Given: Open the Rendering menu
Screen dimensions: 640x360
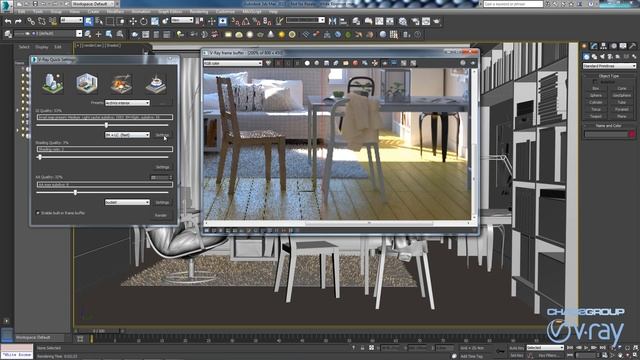Looking at the screenshot, I should pyautogui.click(x=199, y=12).
